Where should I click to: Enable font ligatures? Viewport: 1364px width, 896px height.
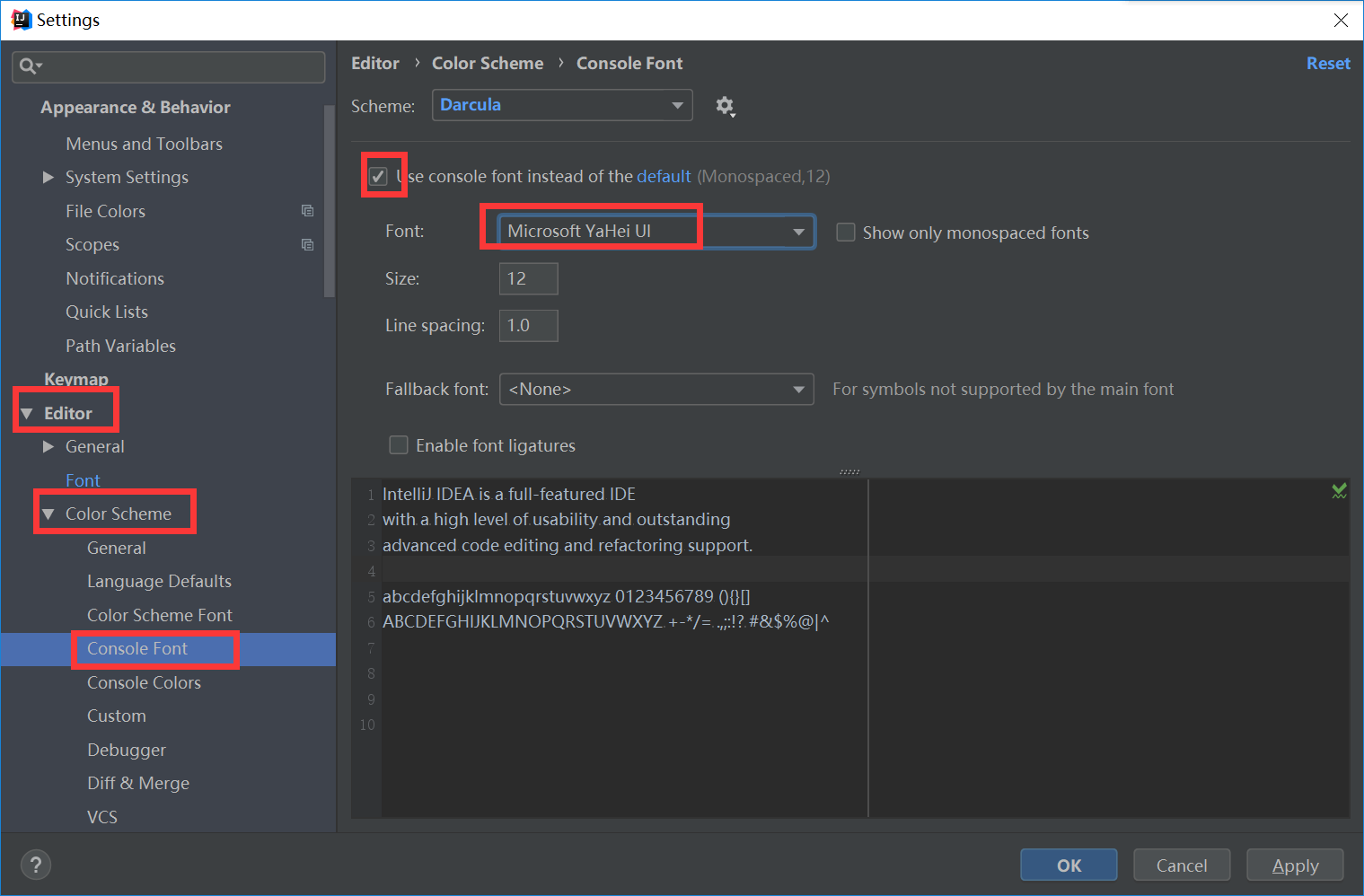pos(398,444)
